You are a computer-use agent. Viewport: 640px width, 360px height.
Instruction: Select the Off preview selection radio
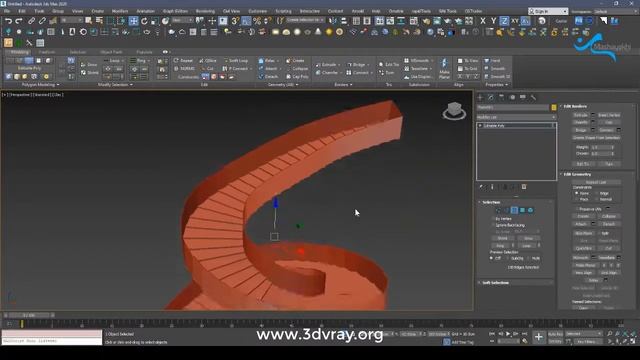(x=491, y=258)
